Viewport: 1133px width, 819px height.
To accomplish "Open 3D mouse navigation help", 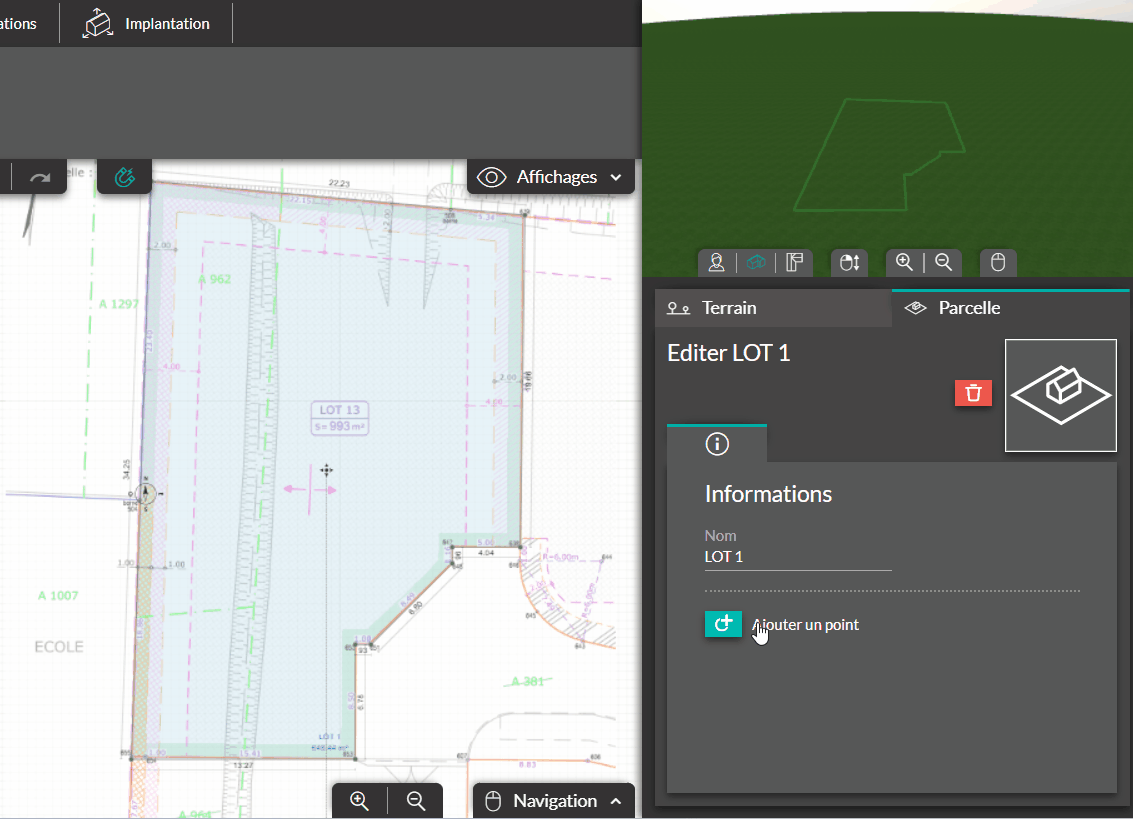I will [x=997, y=263].
